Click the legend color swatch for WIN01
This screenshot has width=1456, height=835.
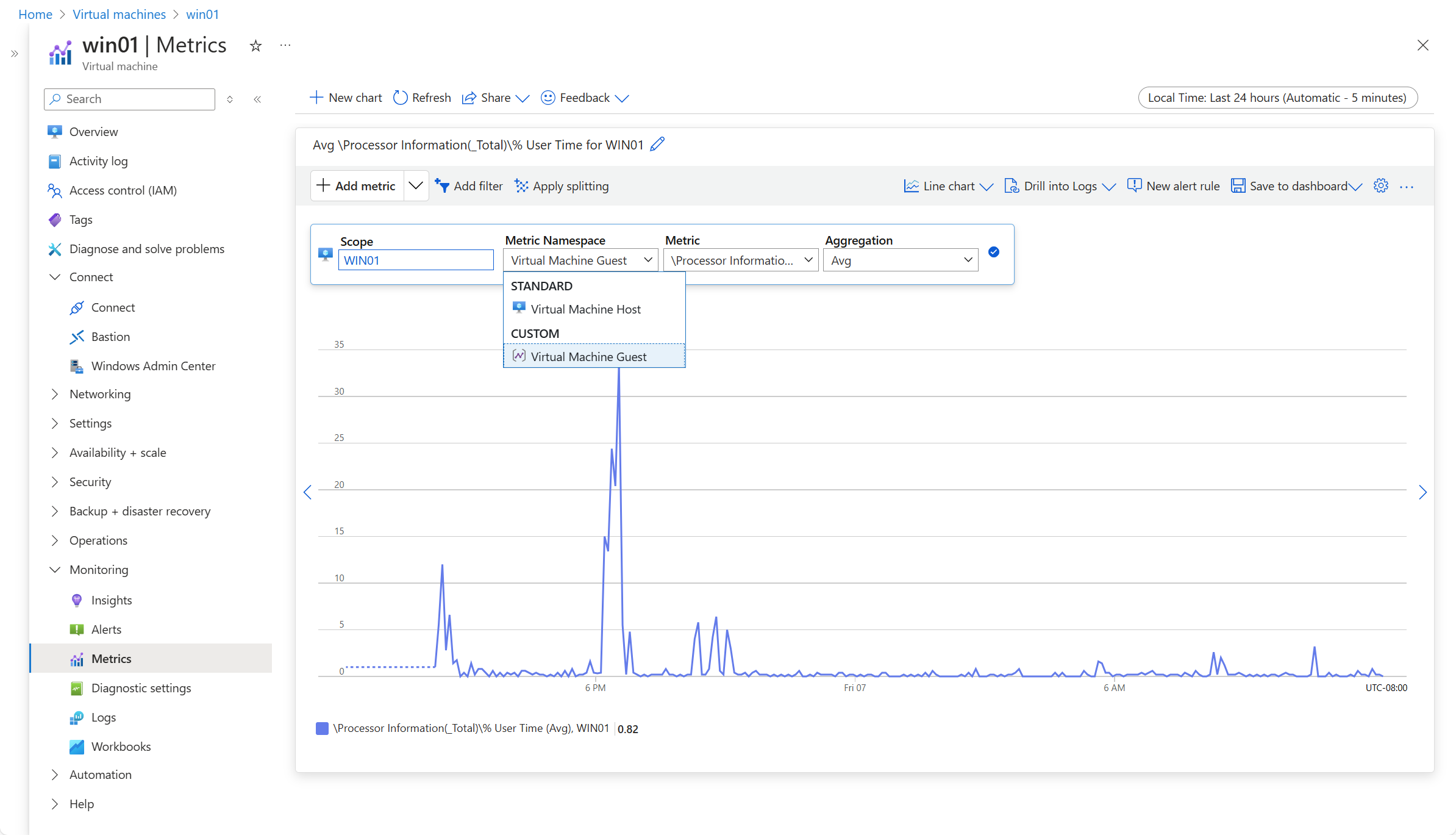point(322,728)
